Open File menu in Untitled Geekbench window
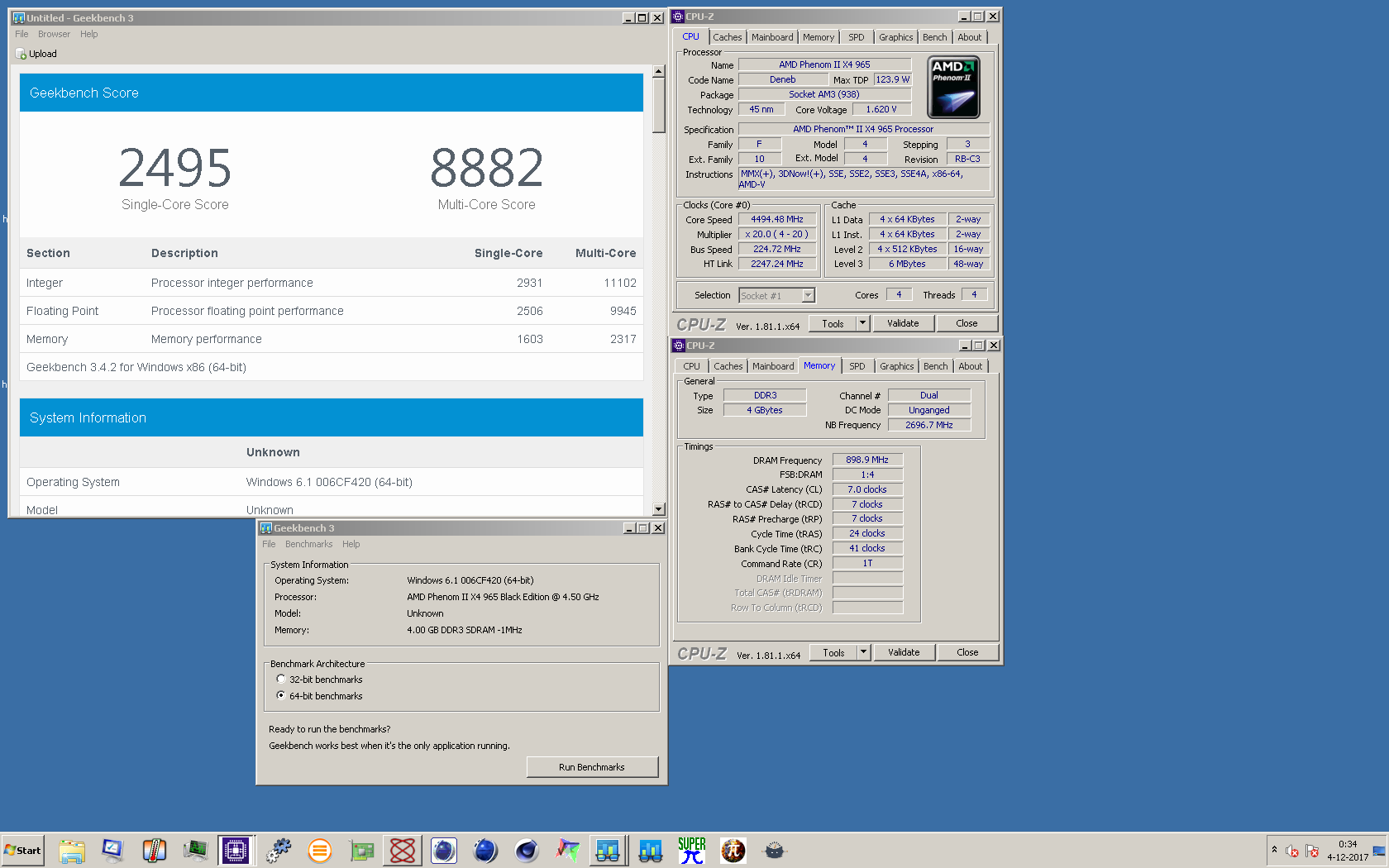 pos(21,34)
